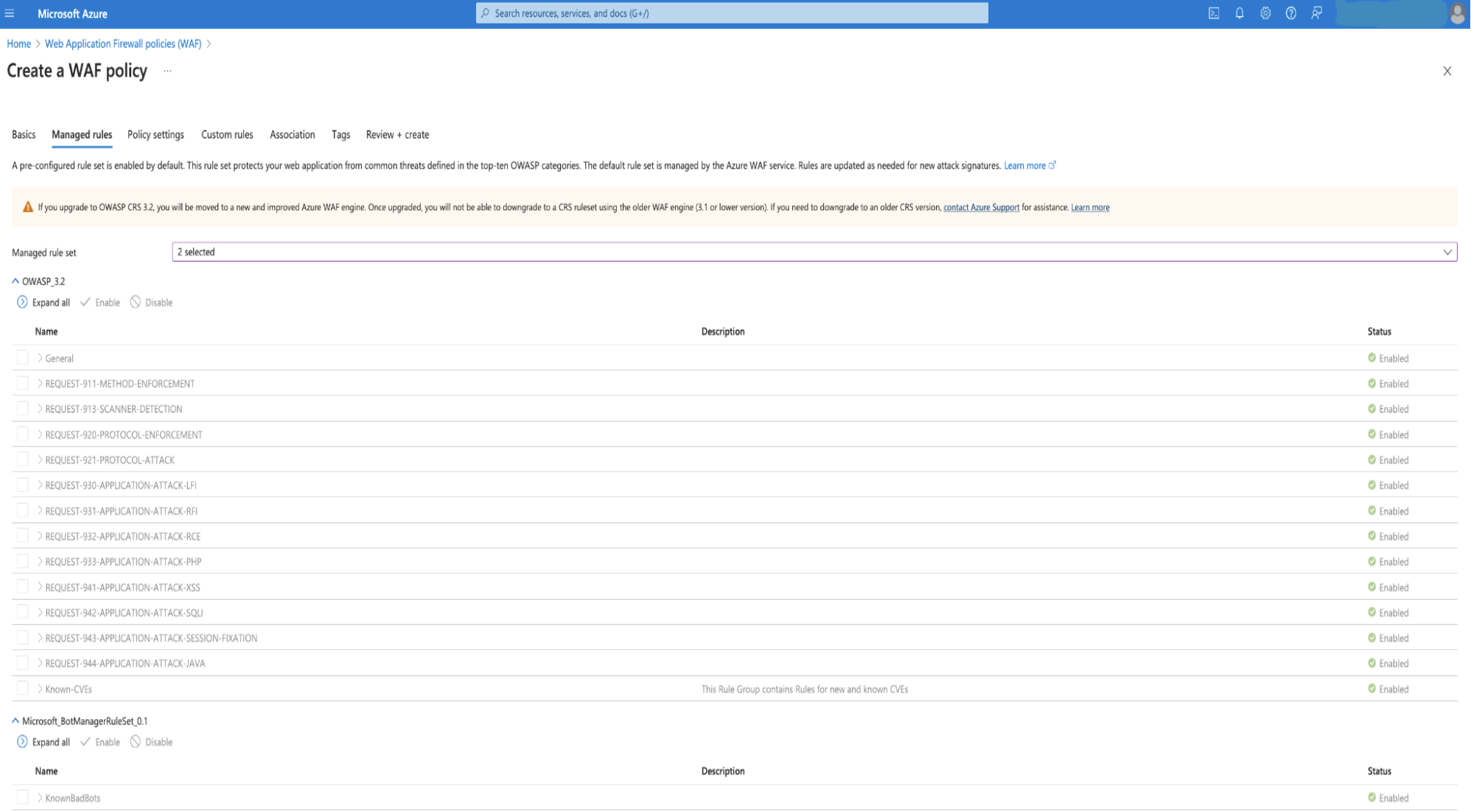Open the user account avatar

pyautogui.click(x=1457, y=13)
